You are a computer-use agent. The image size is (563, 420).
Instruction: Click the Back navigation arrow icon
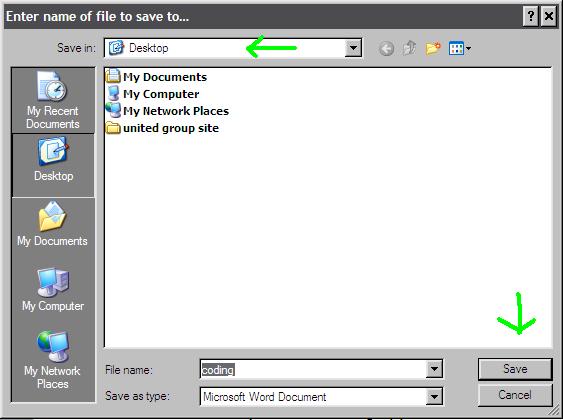click(386, 48)
